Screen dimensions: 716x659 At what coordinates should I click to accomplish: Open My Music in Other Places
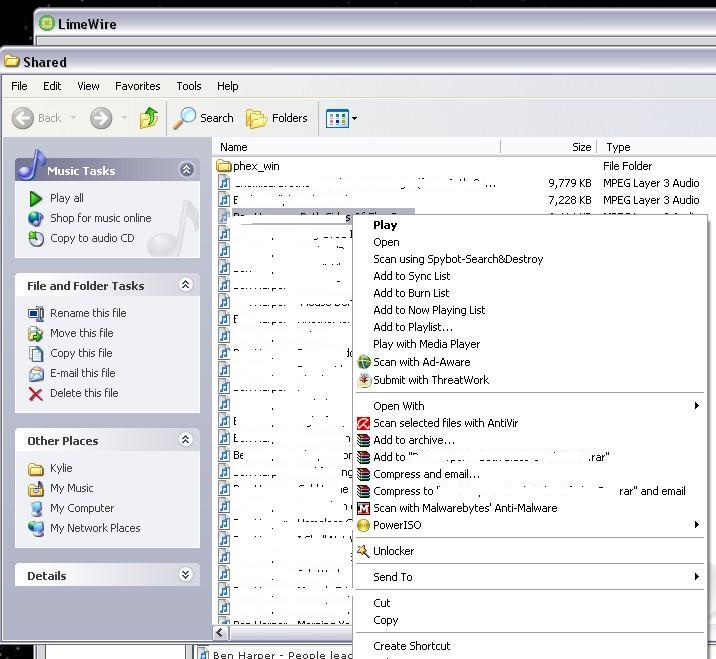[72, 488]
